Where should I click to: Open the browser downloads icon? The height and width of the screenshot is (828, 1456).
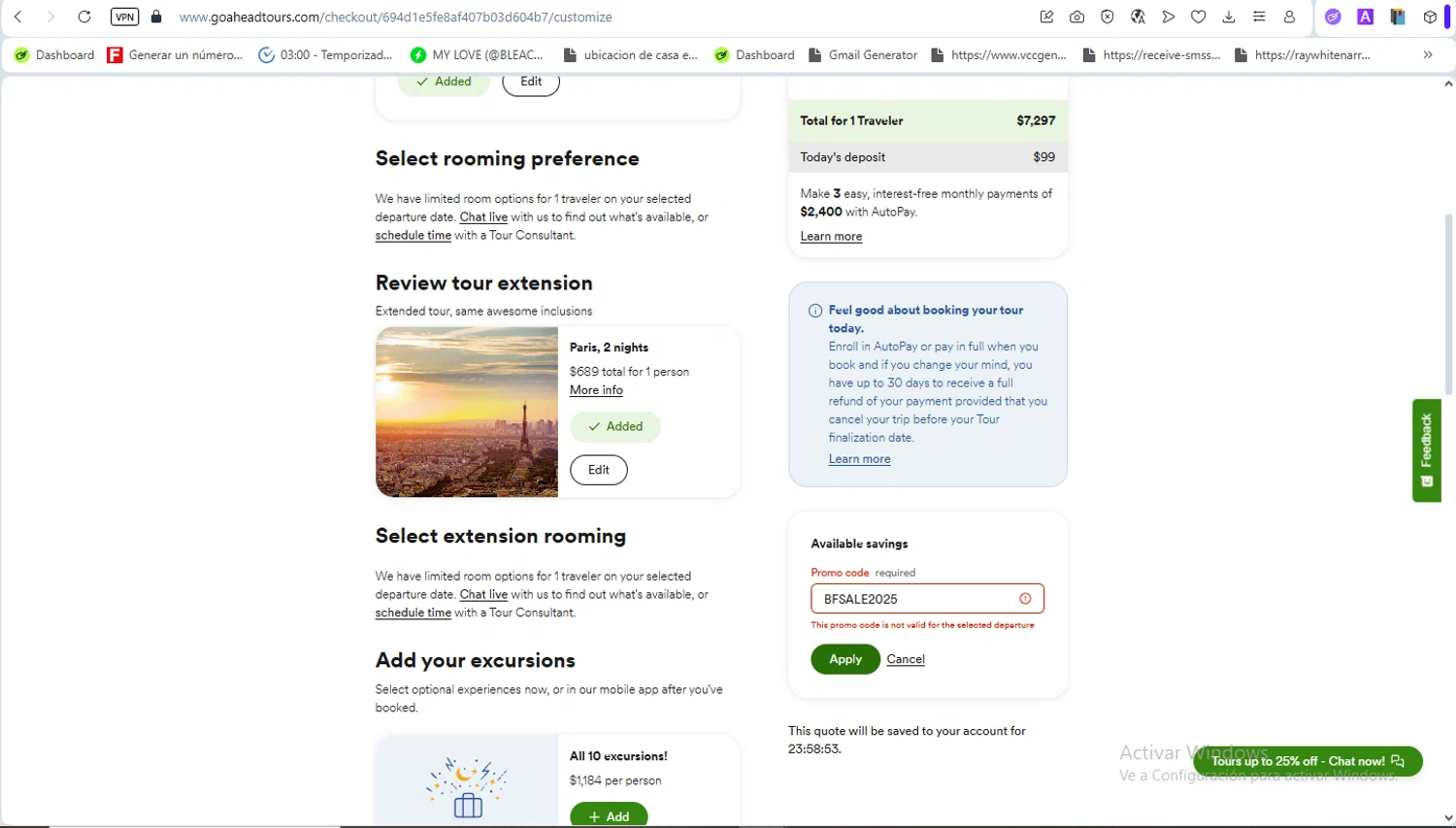coord(1229,17)
